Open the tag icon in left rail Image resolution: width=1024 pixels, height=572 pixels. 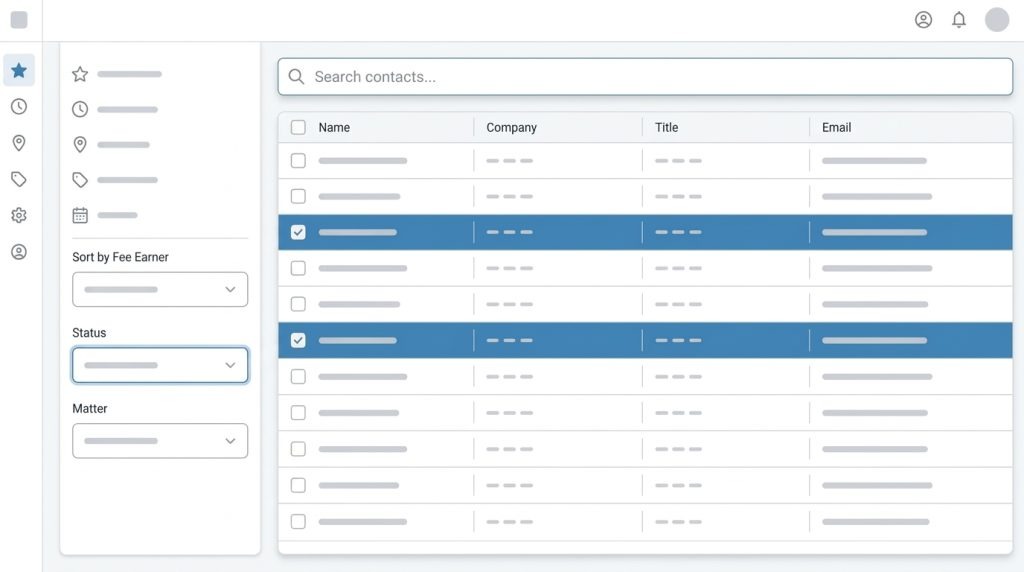(x=19, y=179)
